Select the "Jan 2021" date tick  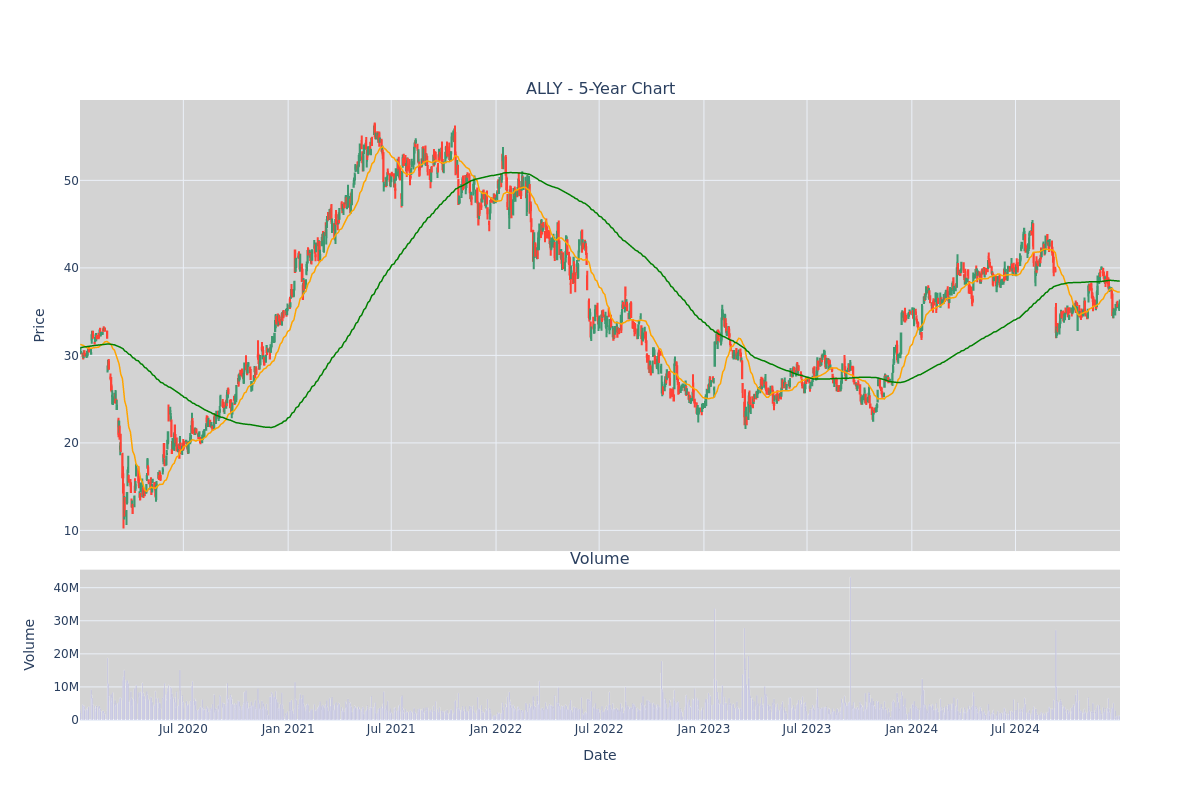click(288, 729)
